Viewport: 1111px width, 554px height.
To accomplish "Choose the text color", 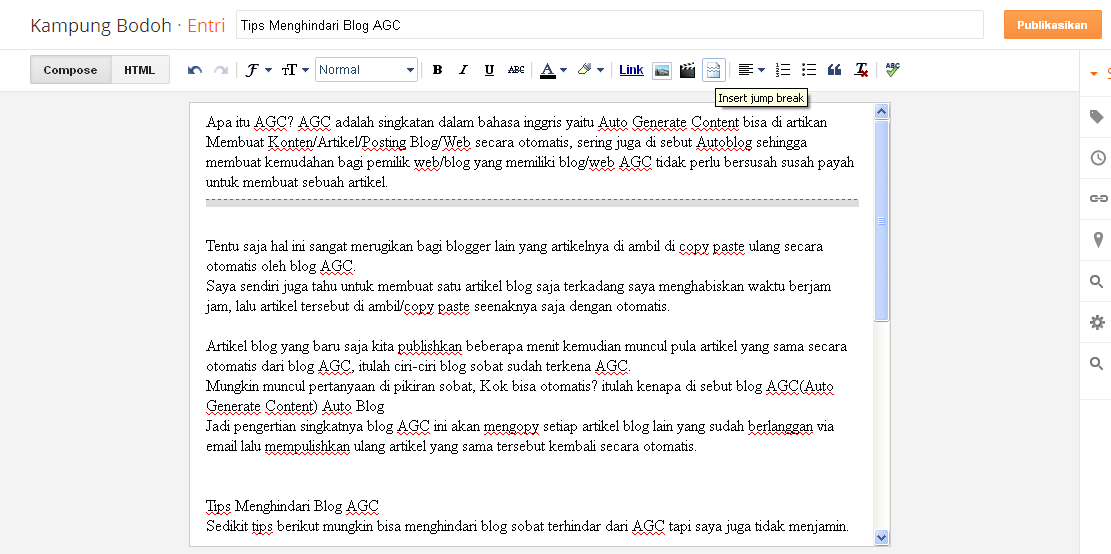I will tap(553, 70).
